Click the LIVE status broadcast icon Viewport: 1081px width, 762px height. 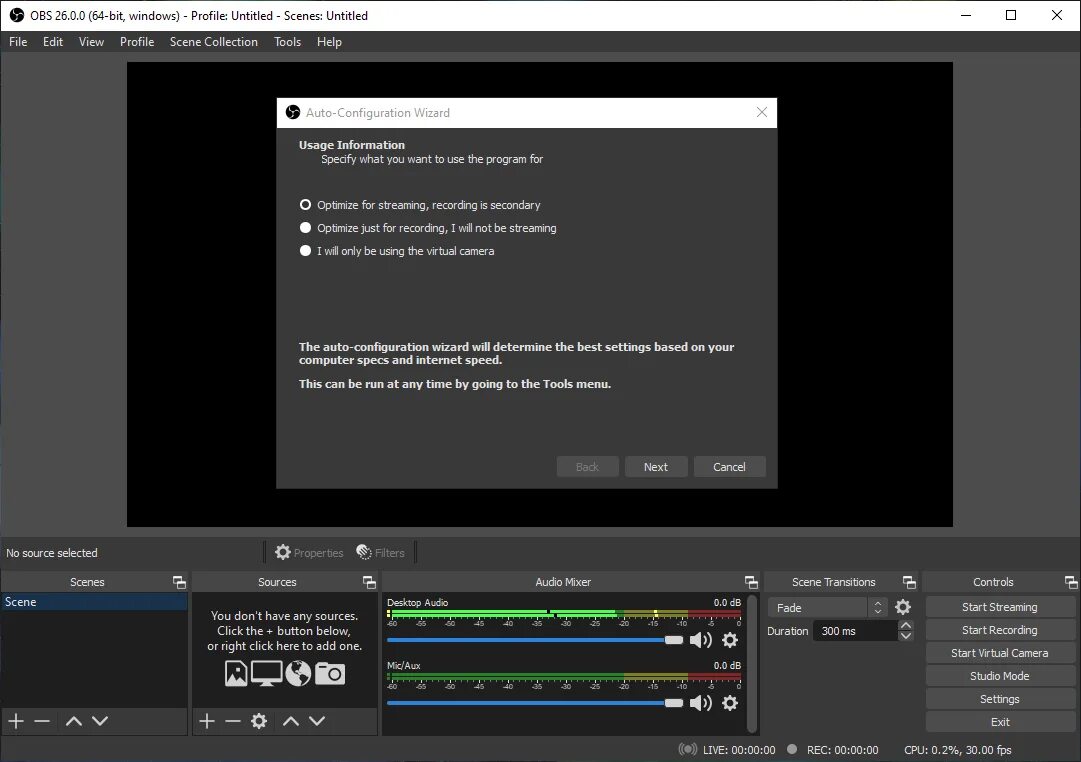click(x=687, y=749)
